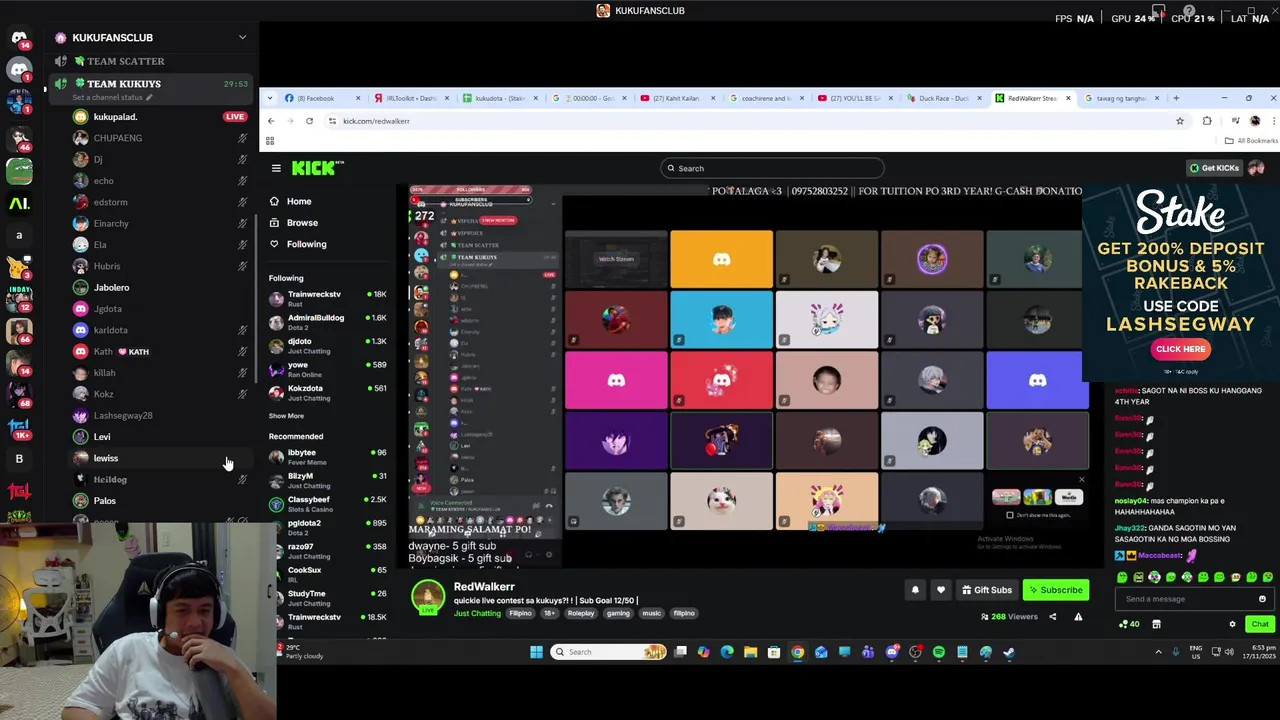The image size is (1280, 720).
Task: Bookmark this page with the star icon
Action: point(1180,121)
